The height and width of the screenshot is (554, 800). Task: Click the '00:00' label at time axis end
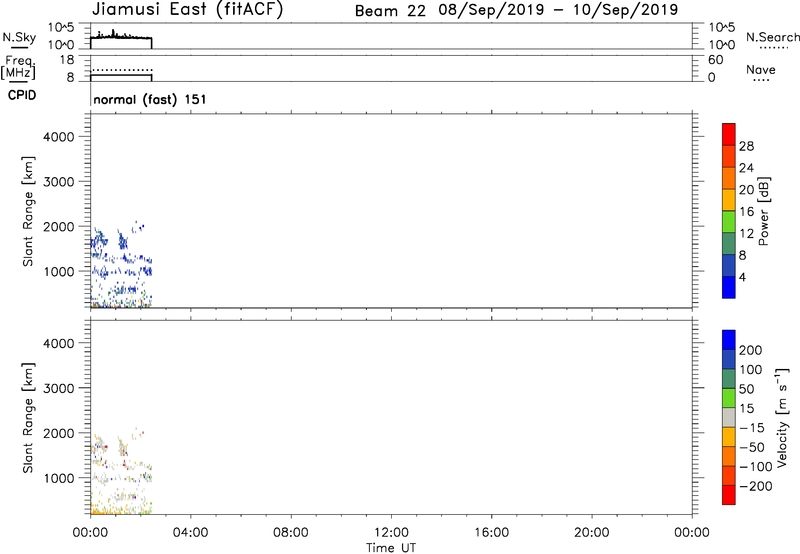[x=691, y=533]
